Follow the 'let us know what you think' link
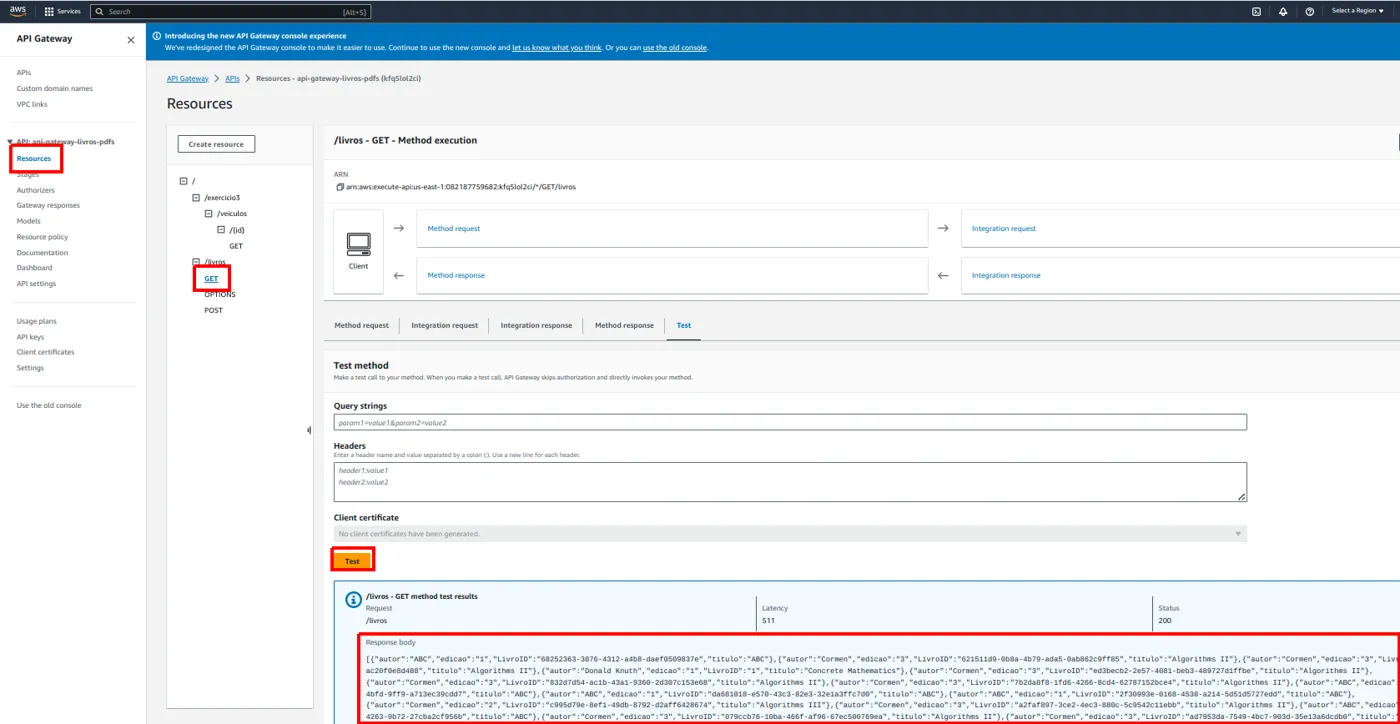 click(x=557, y=47)
